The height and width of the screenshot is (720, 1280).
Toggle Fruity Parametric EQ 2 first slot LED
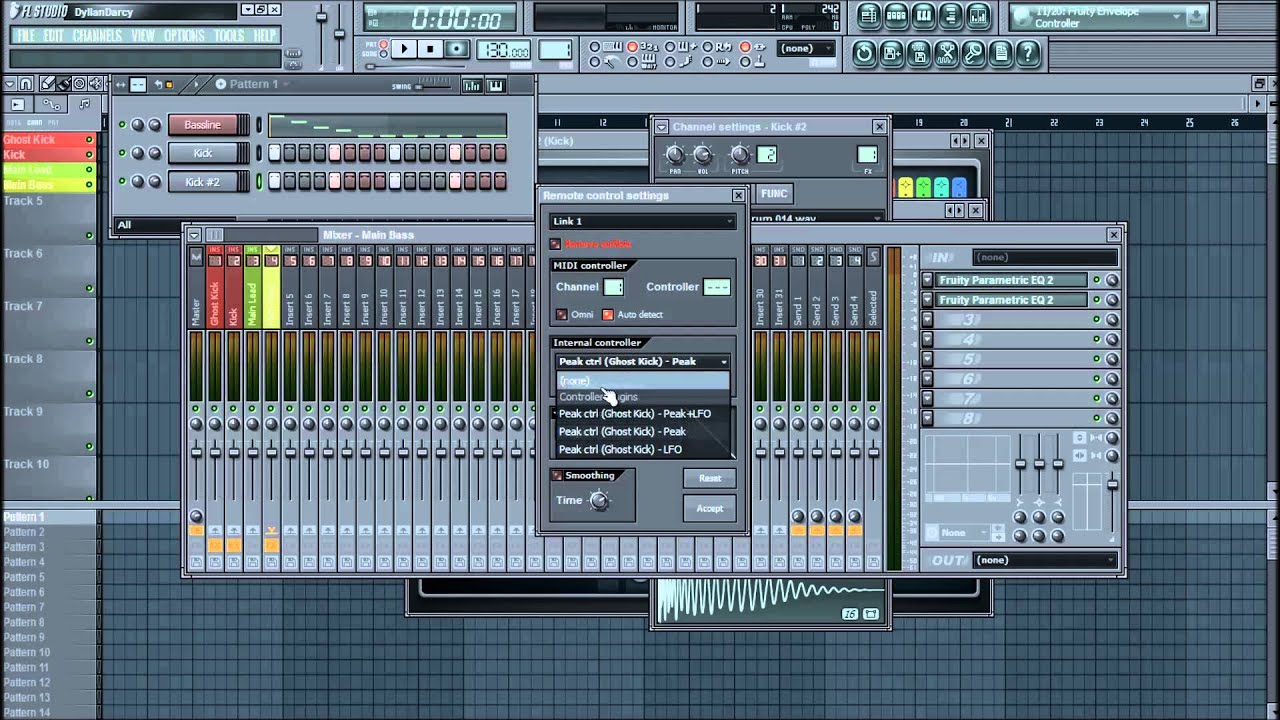click(x=1096, y=280)
